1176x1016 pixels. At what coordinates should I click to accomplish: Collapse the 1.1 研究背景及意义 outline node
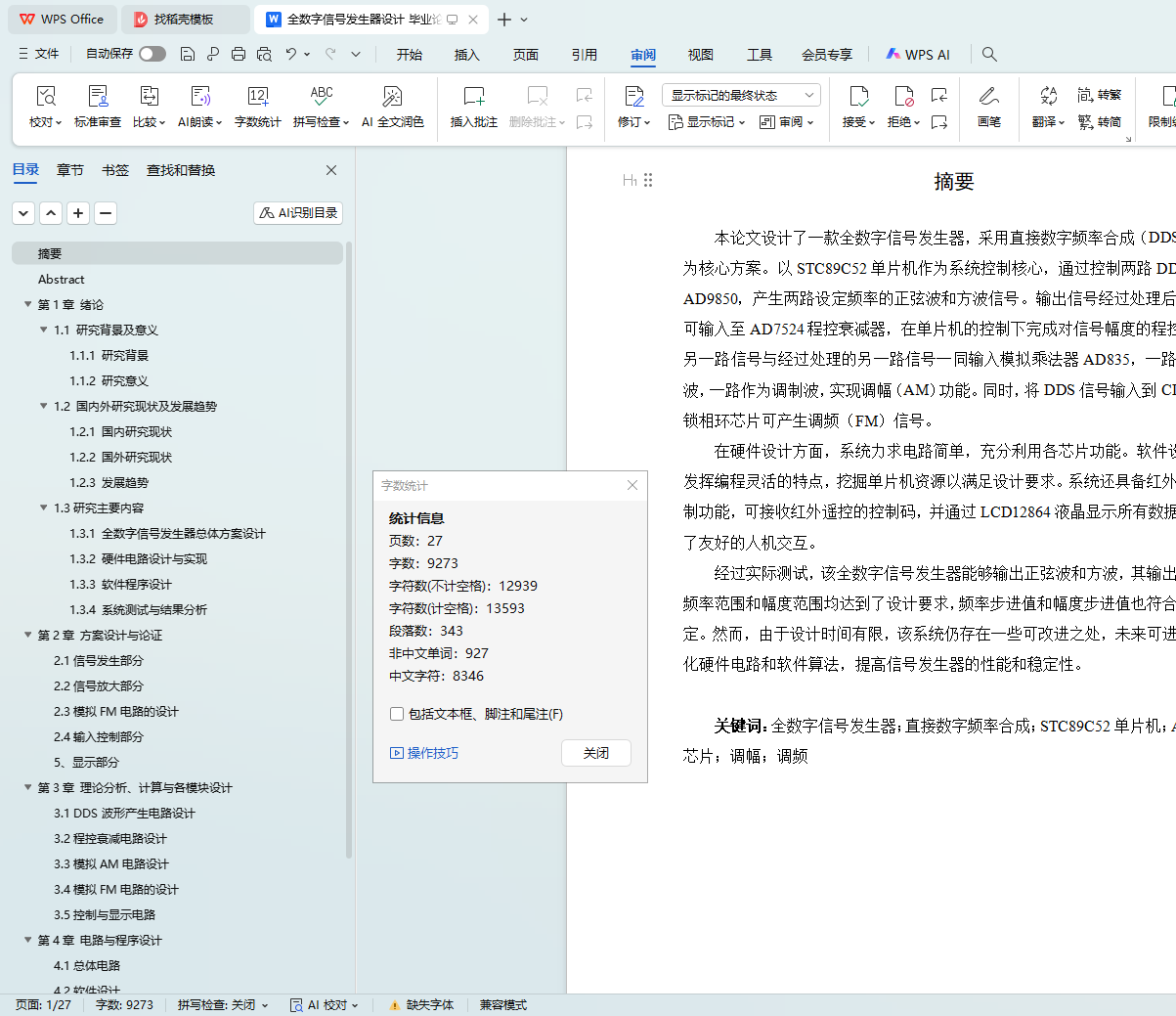pyautogui.click(x=44, y=330)
